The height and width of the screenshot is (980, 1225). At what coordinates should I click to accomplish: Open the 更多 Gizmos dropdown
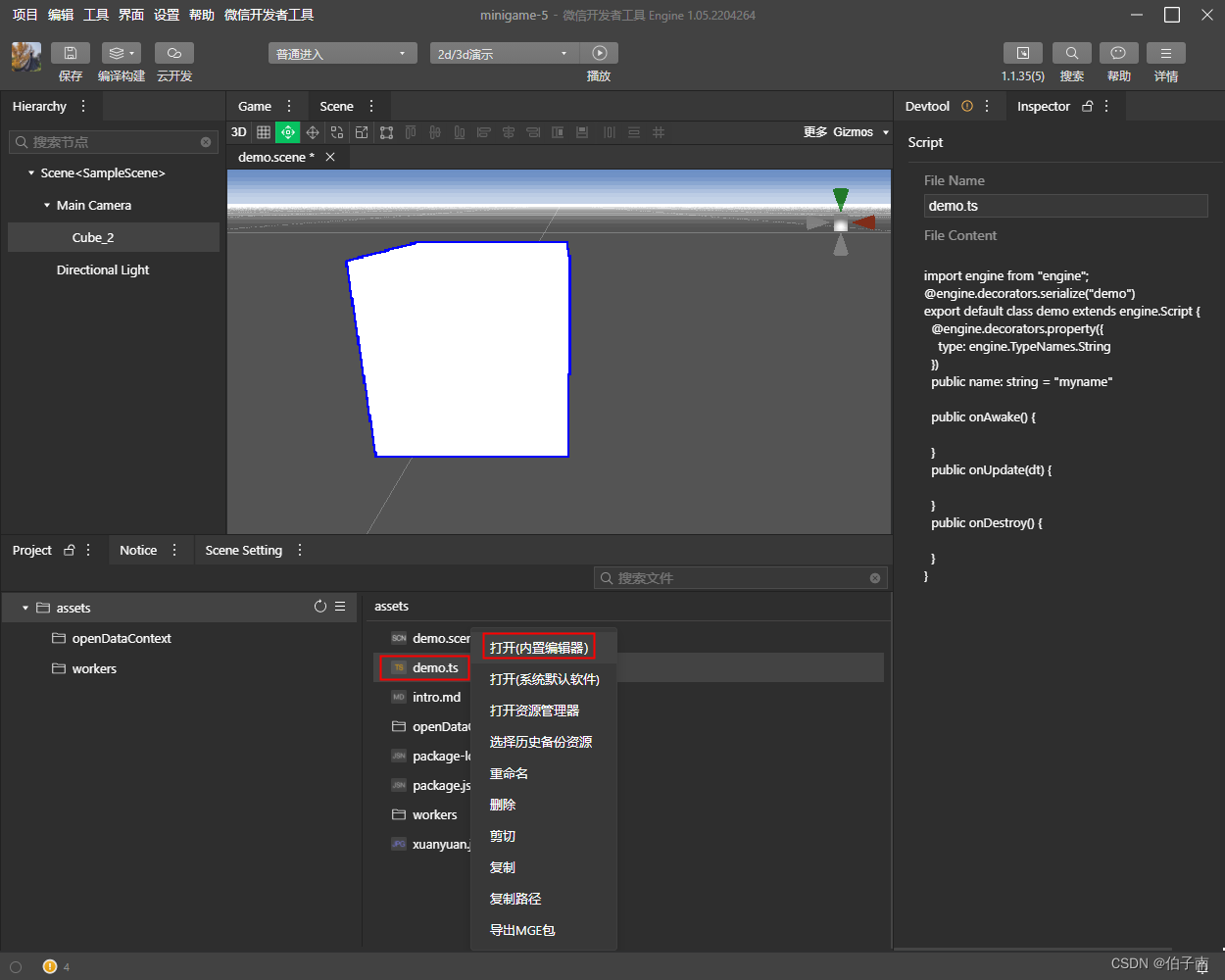pyautogui.click(x=847, y=132)
